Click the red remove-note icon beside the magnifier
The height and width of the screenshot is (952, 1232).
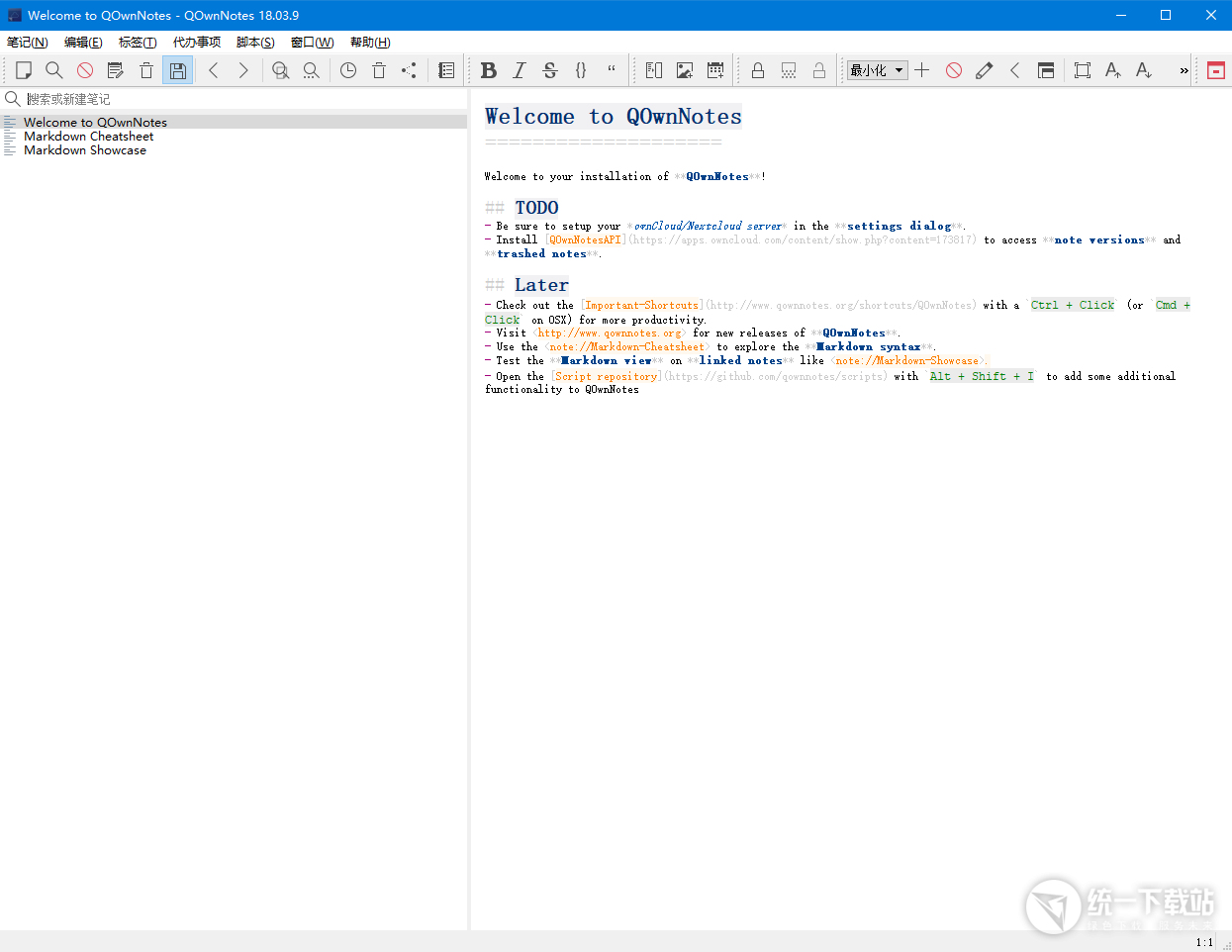[85, 70]
